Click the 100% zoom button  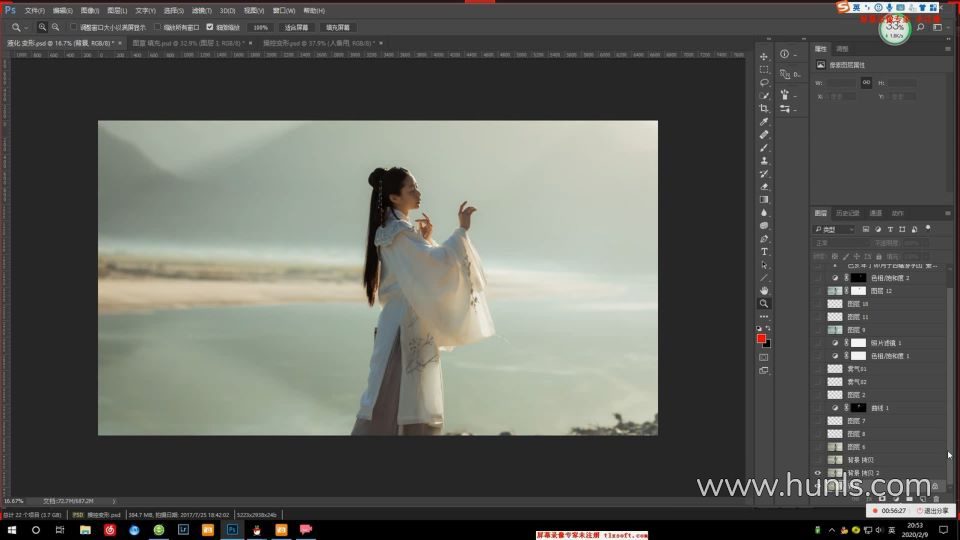[261, 28]
